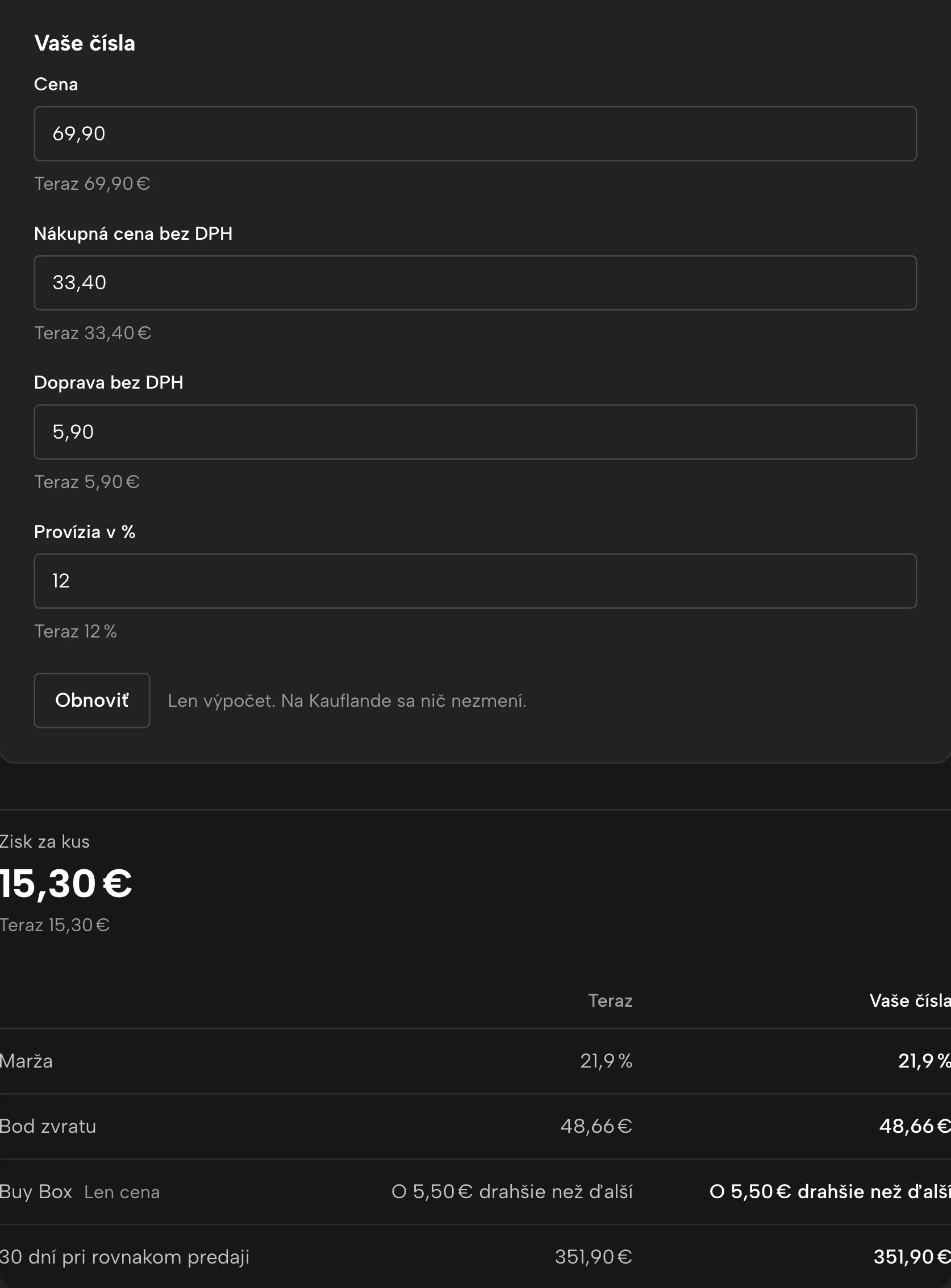Select the Doprava bez DPH input
951x1288 pixels.
click(475, 432)
